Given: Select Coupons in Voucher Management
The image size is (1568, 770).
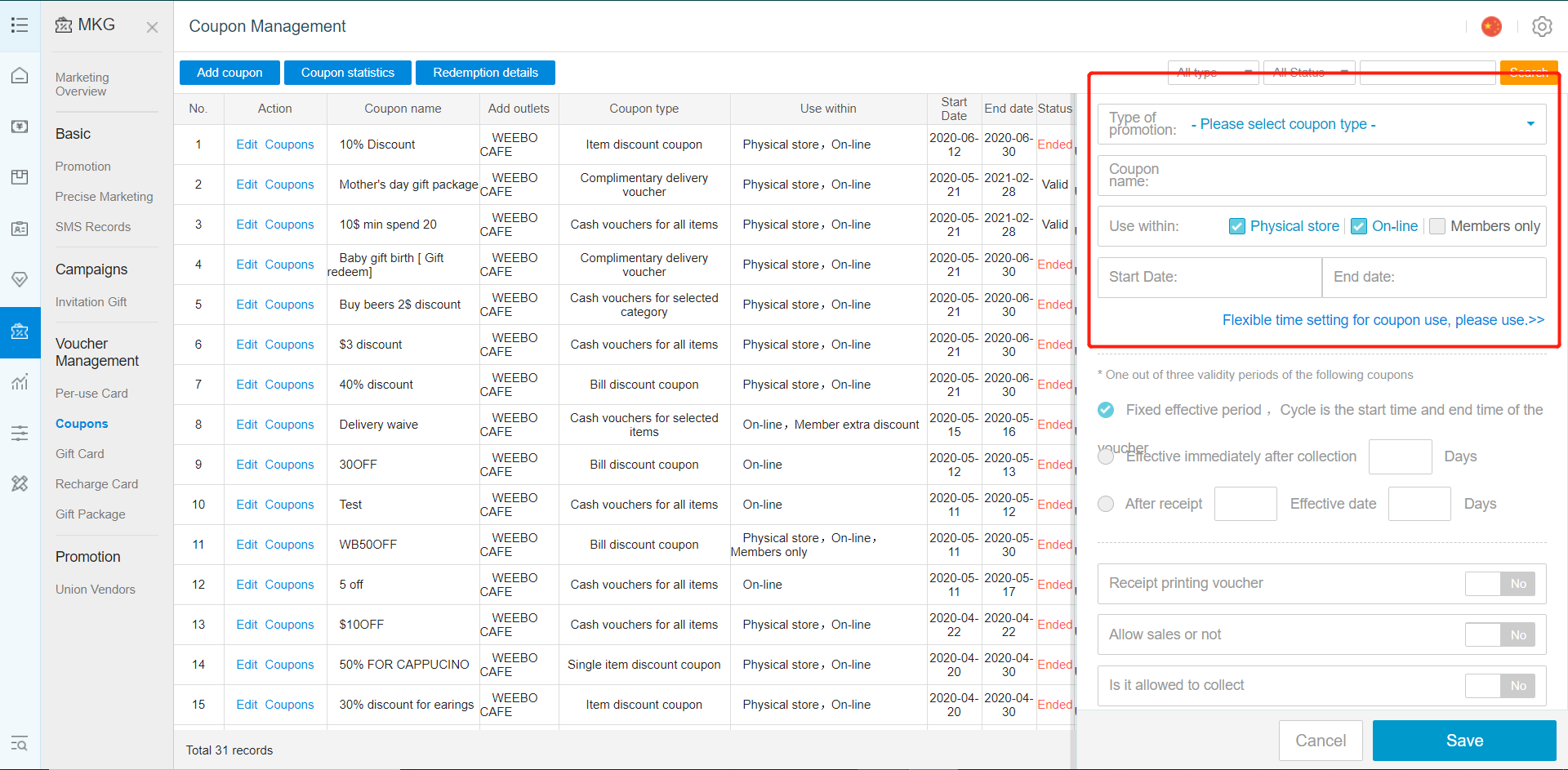Looking at the screenshot, I should pos(82,424).
